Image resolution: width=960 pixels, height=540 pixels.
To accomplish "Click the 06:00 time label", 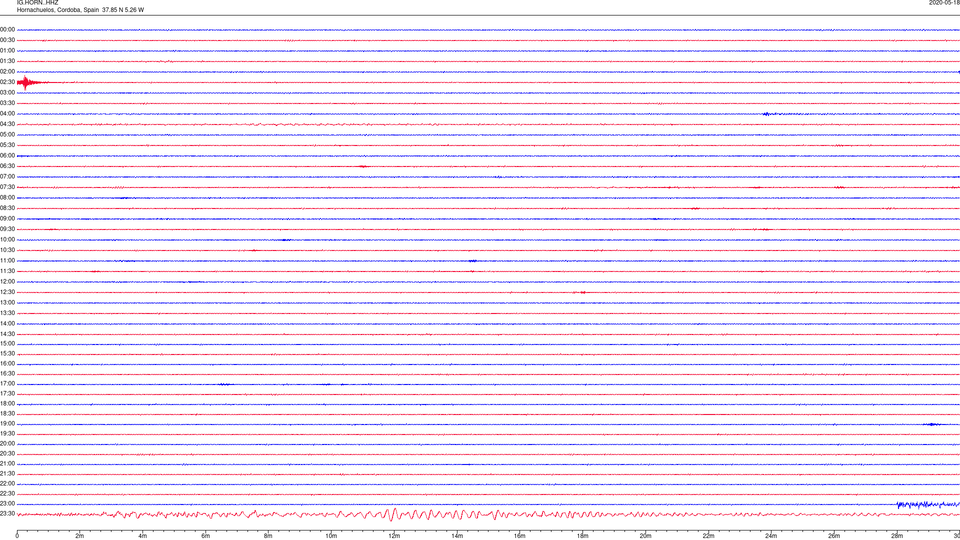I will [x=7, y=156].
